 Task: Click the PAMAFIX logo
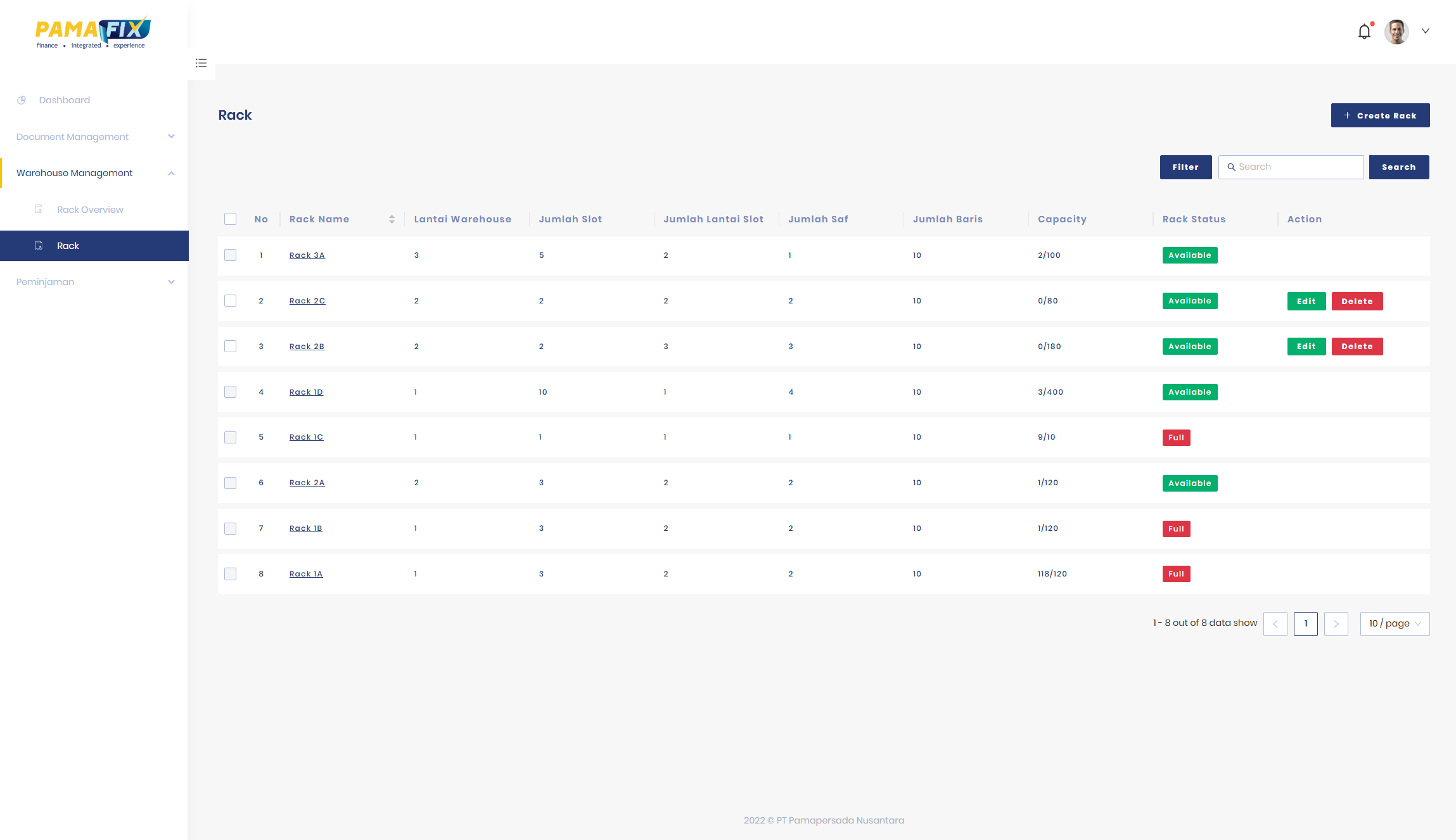click(x=93, y=32)
